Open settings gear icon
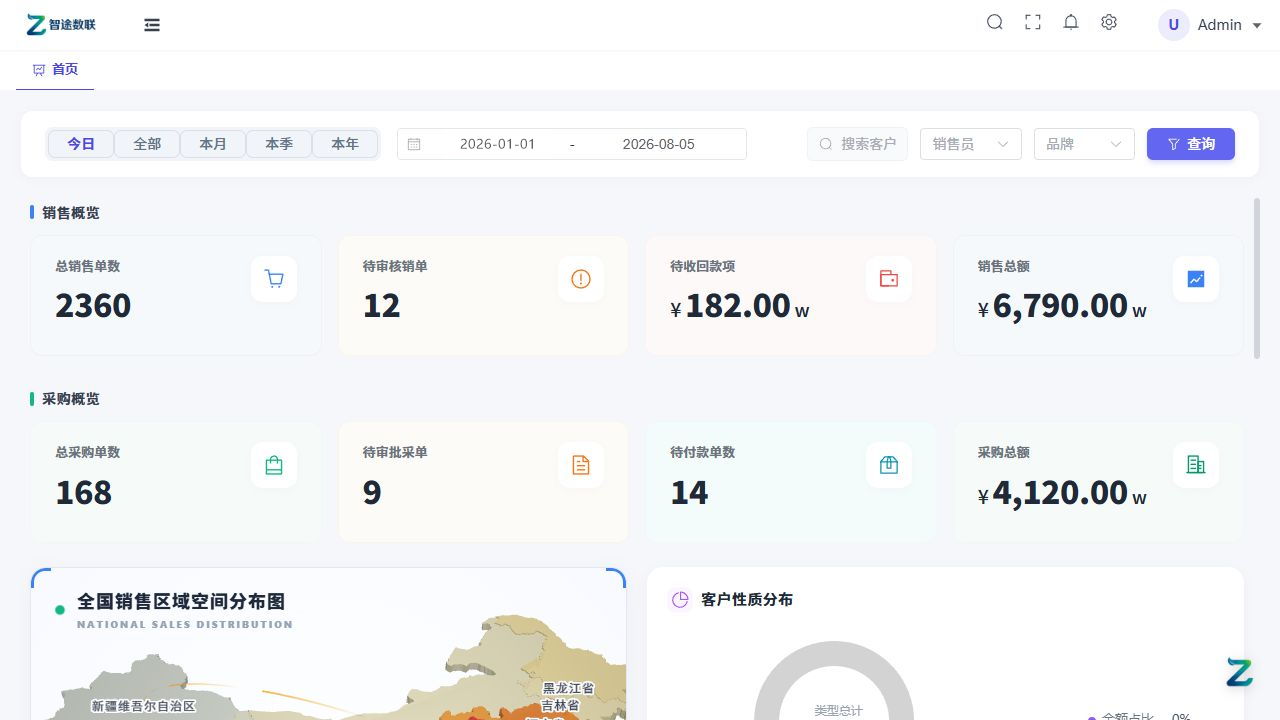The width and height of the screenshot is (1280, 720). tap(1109, 22)
